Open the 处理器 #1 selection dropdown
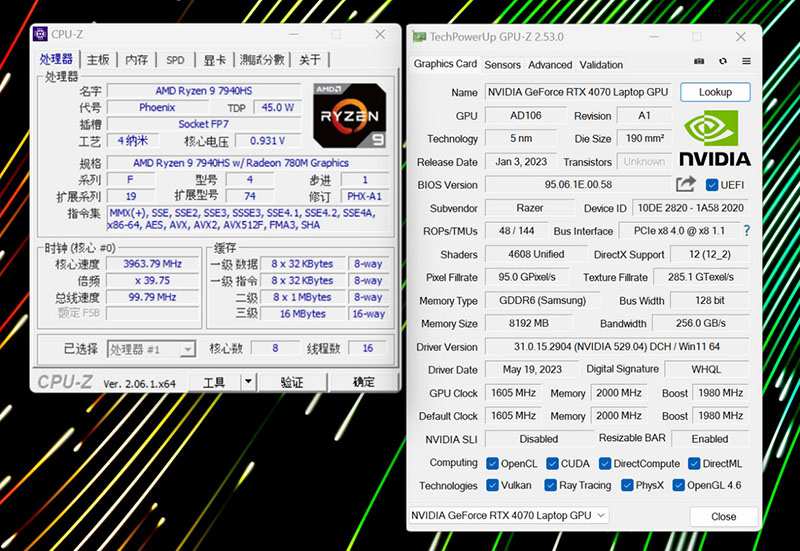 [152, 349]
